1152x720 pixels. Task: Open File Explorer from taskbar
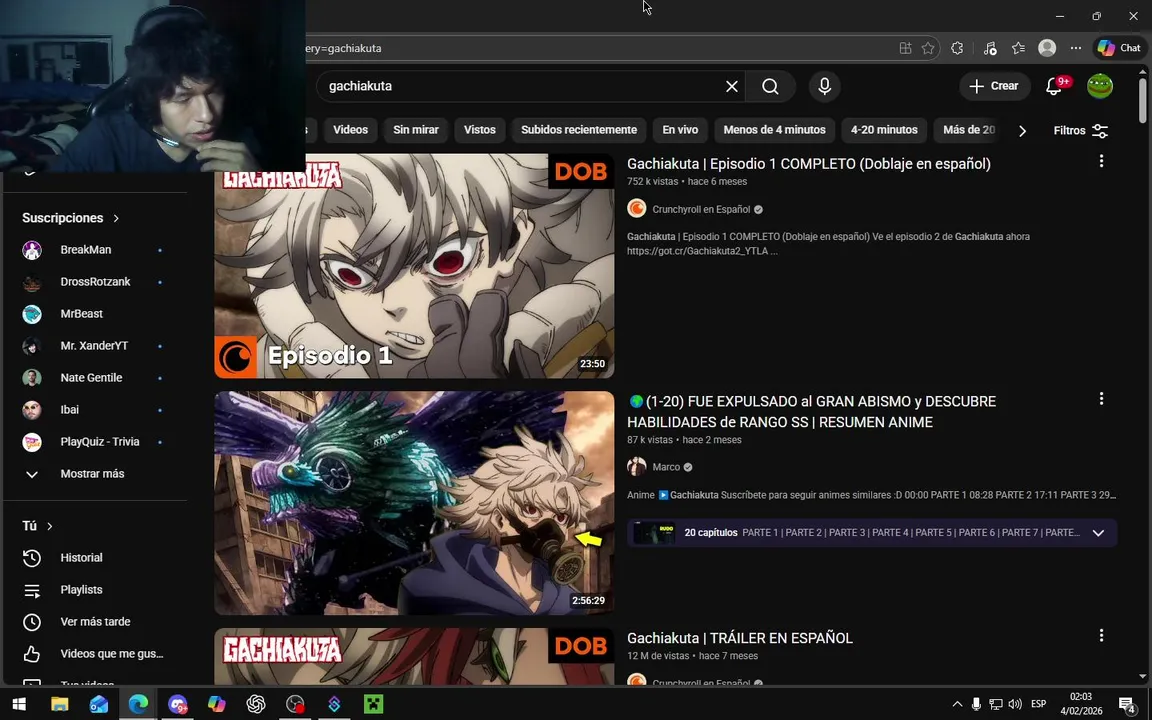pos(60,705)
